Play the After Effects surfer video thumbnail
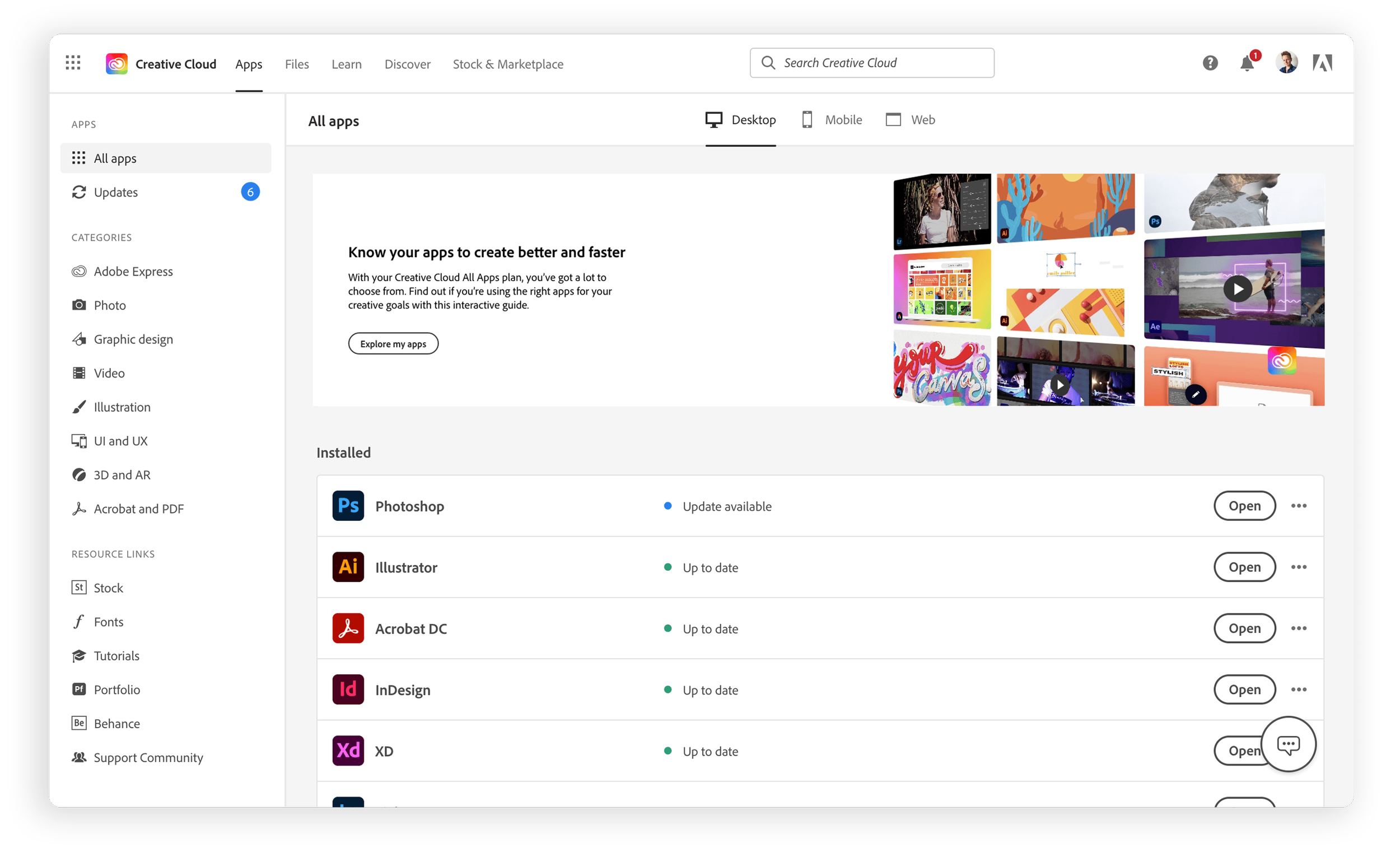The width and height of the screenshot is (1400, 848). point(1238,290)
